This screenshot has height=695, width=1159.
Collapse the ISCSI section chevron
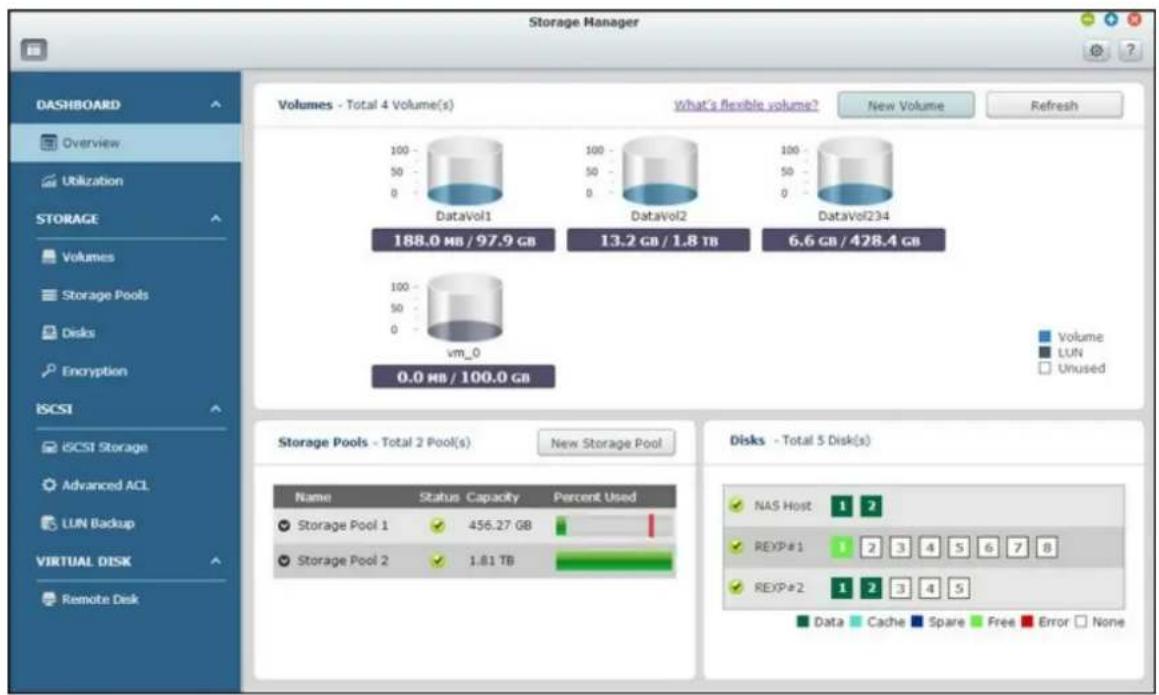click(x=215, y=409)
